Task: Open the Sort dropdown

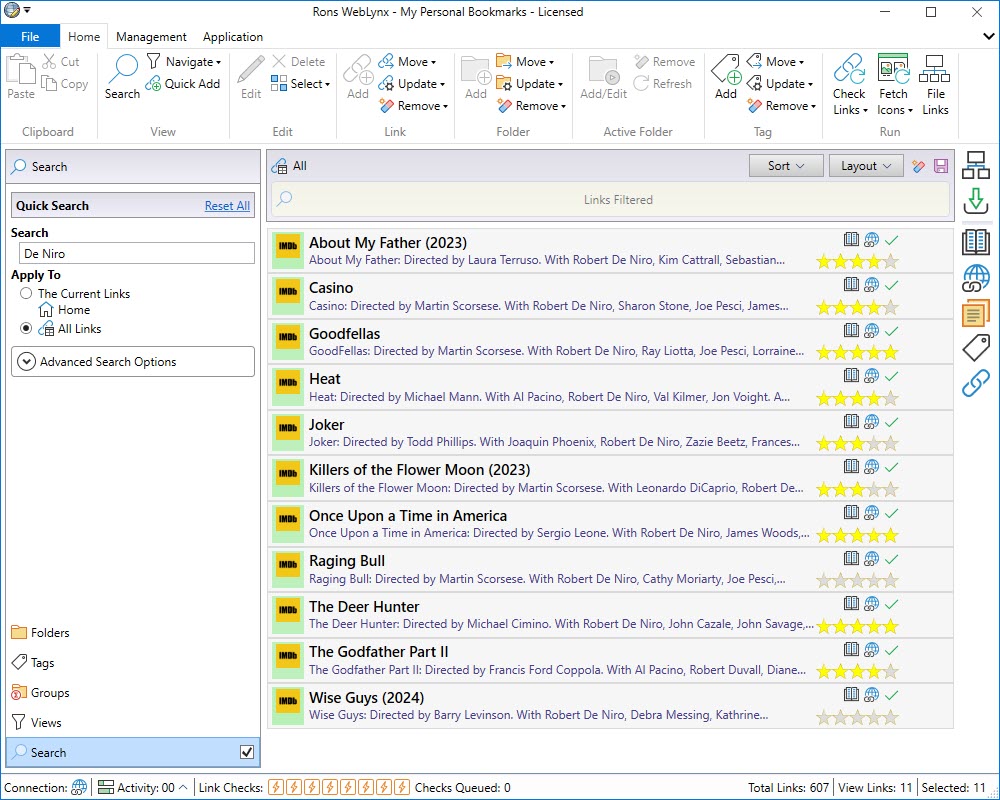Action: click(786, 166)
